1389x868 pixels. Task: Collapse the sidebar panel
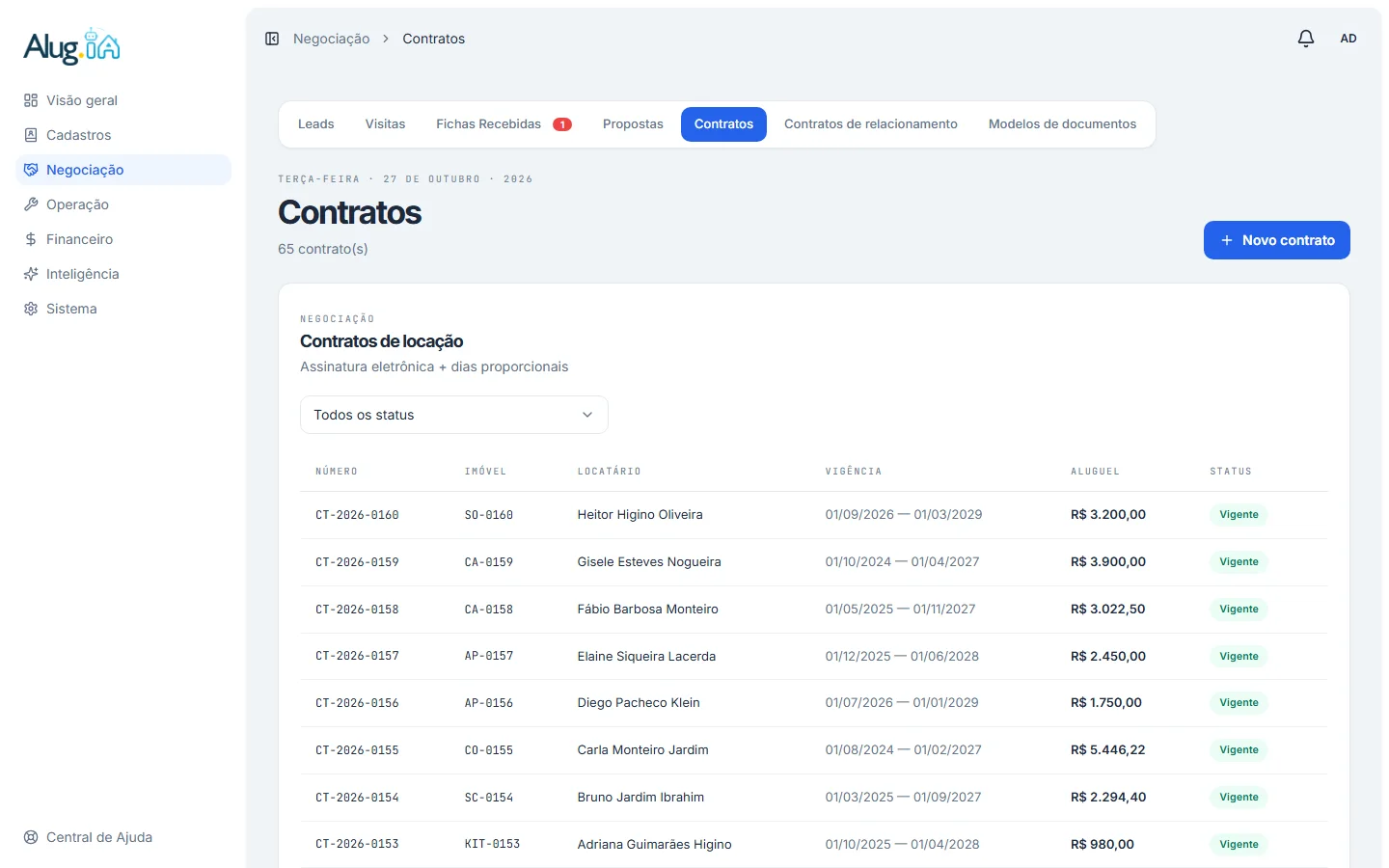[x=272, y=39]
